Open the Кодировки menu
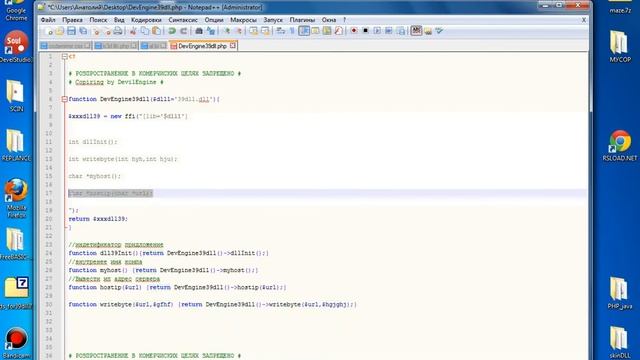 146,20
